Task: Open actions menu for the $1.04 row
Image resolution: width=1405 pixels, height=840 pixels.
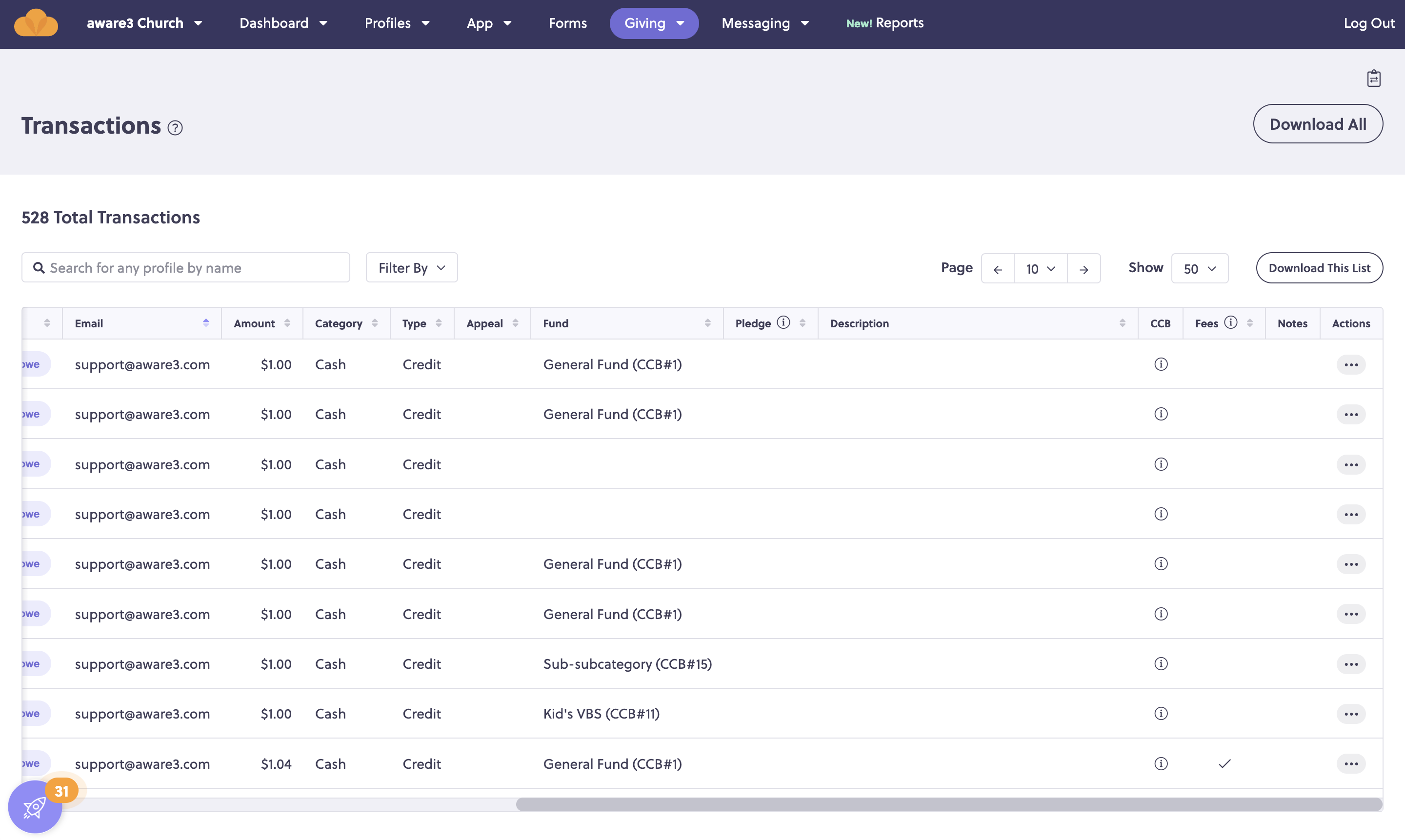Action: pyautogui.click(x=1351, y=763)
